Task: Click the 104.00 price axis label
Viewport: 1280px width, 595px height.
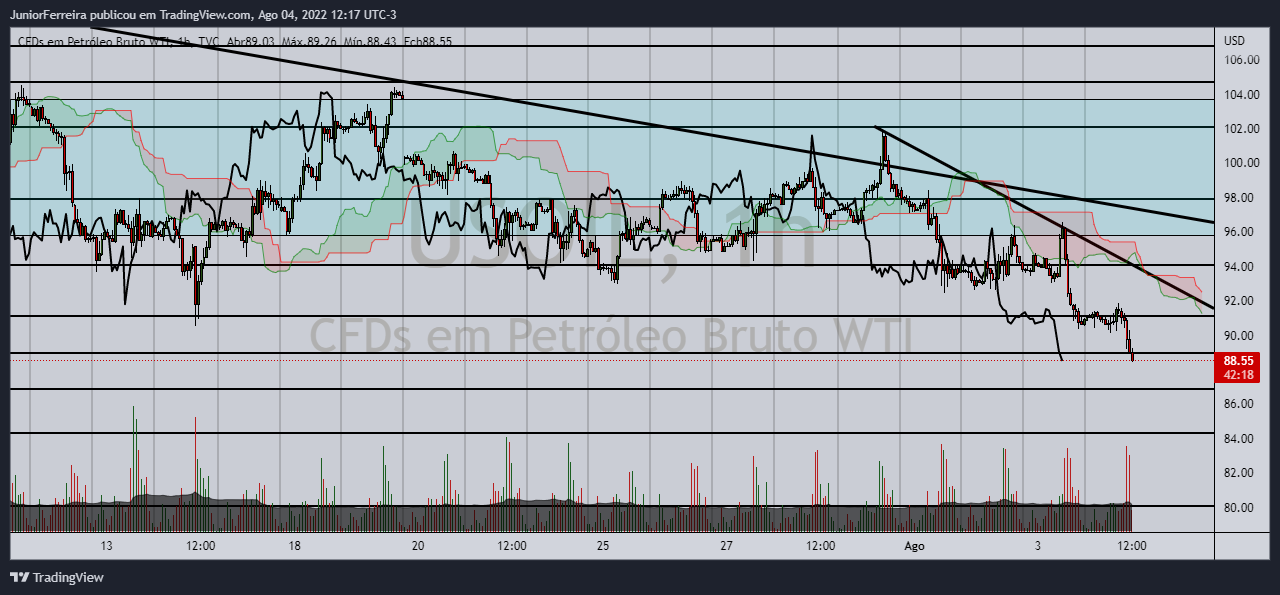Action: (1240, 95)
